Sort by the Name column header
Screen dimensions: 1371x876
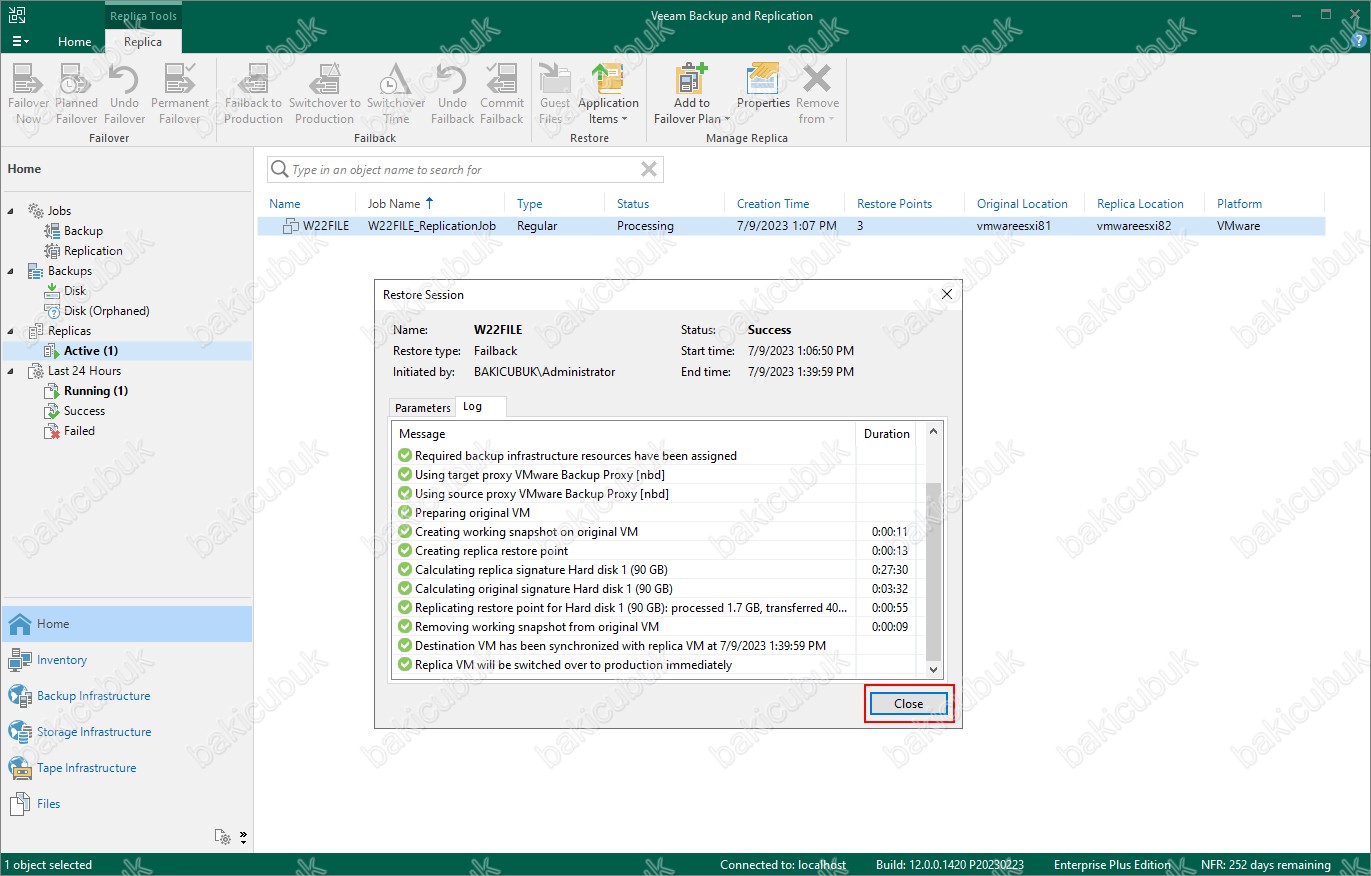285,204
